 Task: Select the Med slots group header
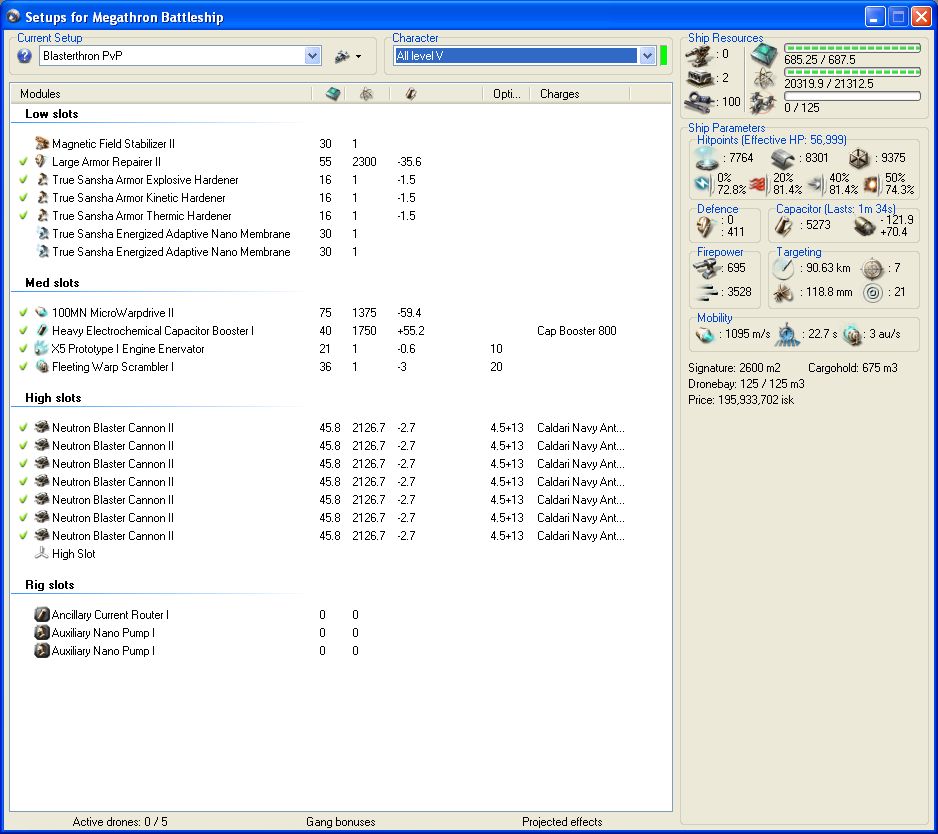tap(52, 282)
